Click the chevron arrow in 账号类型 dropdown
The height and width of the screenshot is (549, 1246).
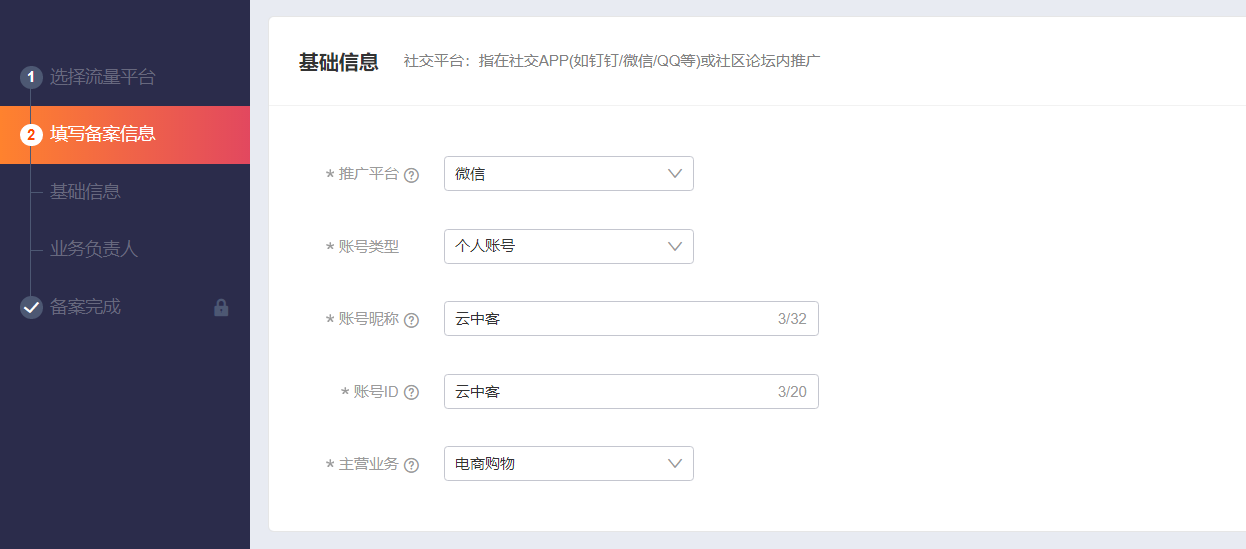point(675,246)
